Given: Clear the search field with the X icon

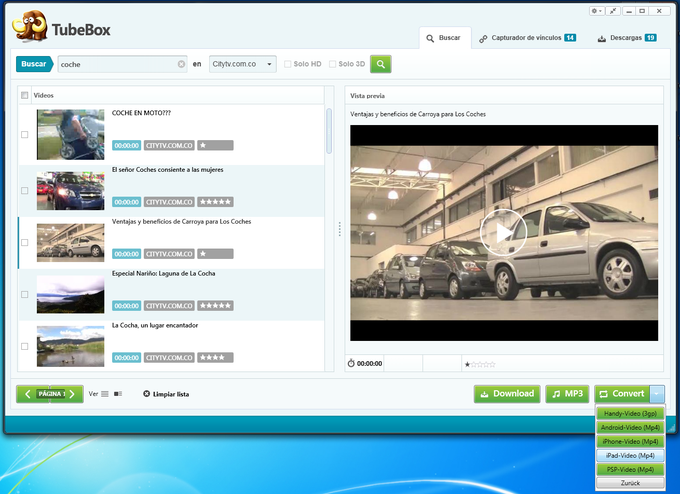Looking at the screenshot, I should click(x=181, y=64).
